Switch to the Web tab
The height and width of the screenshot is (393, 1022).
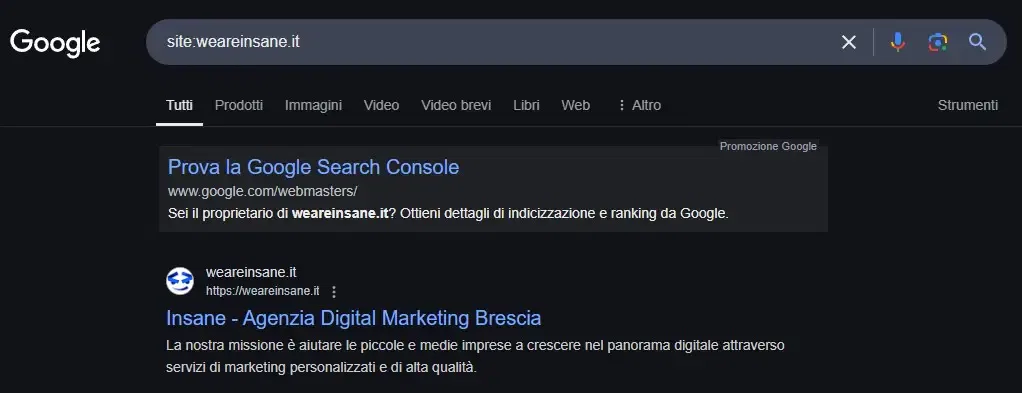click(x=576, y=105)
